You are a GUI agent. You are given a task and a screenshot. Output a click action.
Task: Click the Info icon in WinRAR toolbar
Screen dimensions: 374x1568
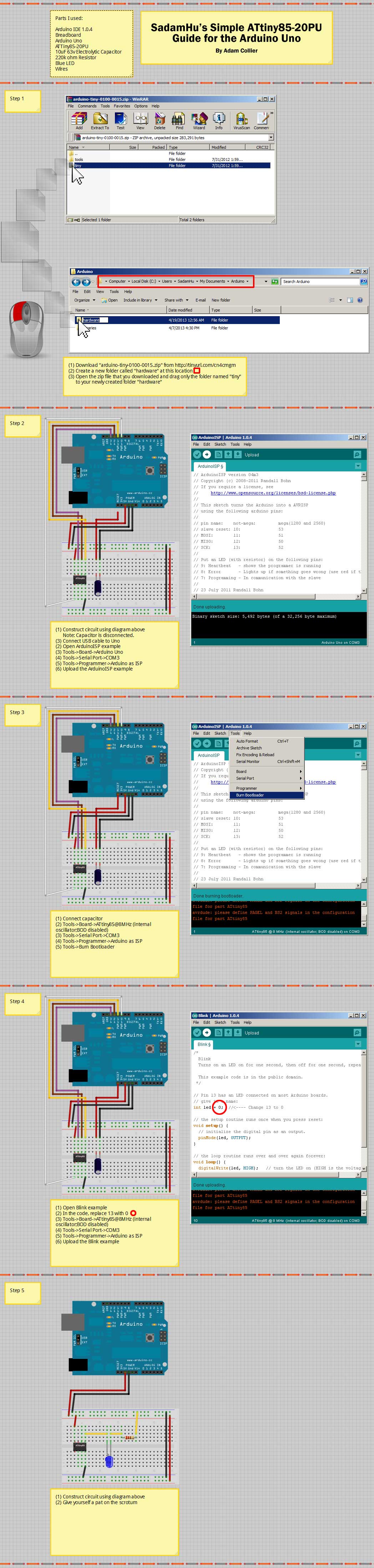219,120
